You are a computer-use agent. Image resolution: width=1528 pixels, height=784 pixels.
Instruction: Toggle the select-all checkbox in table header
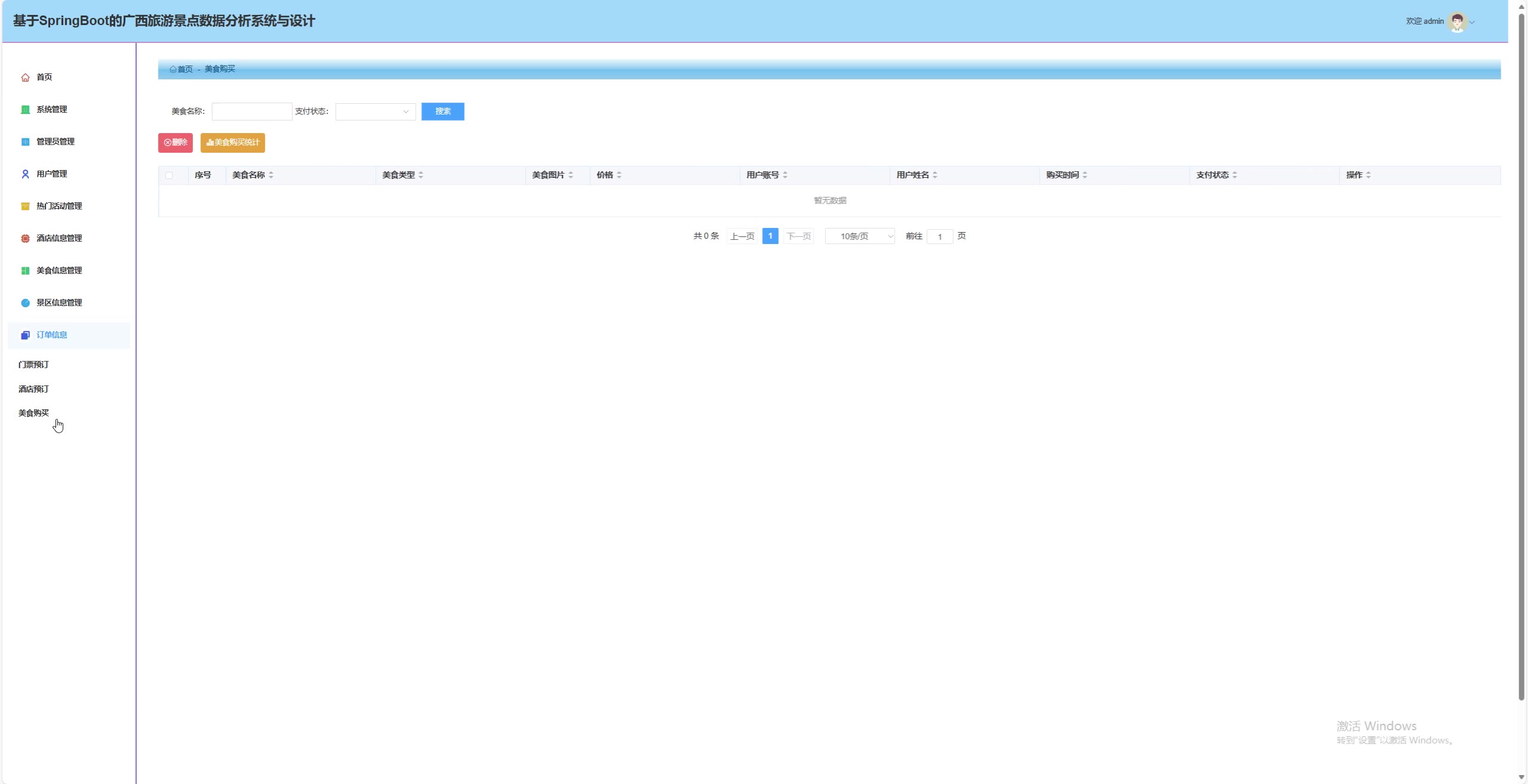coord(169,175)
